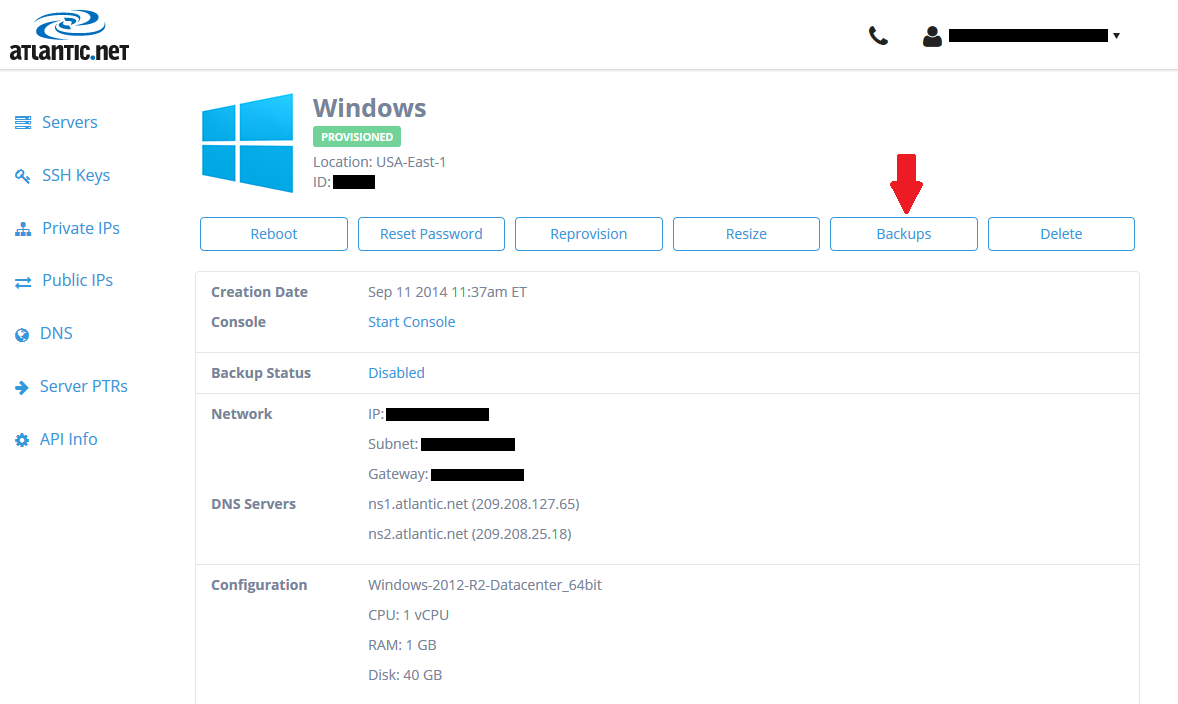Click Windows-2012-R2-Datacenter_64bit configuration text
The width and height of the screenshot is (1178, 704).
pyautogui.click(x=485, y=585)
